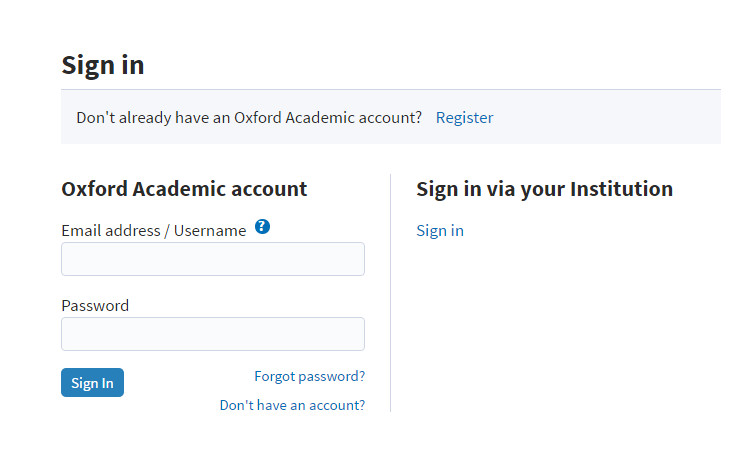The image size is (741, 452).
Task: Open the Forgot password? link
Action: 310,376
